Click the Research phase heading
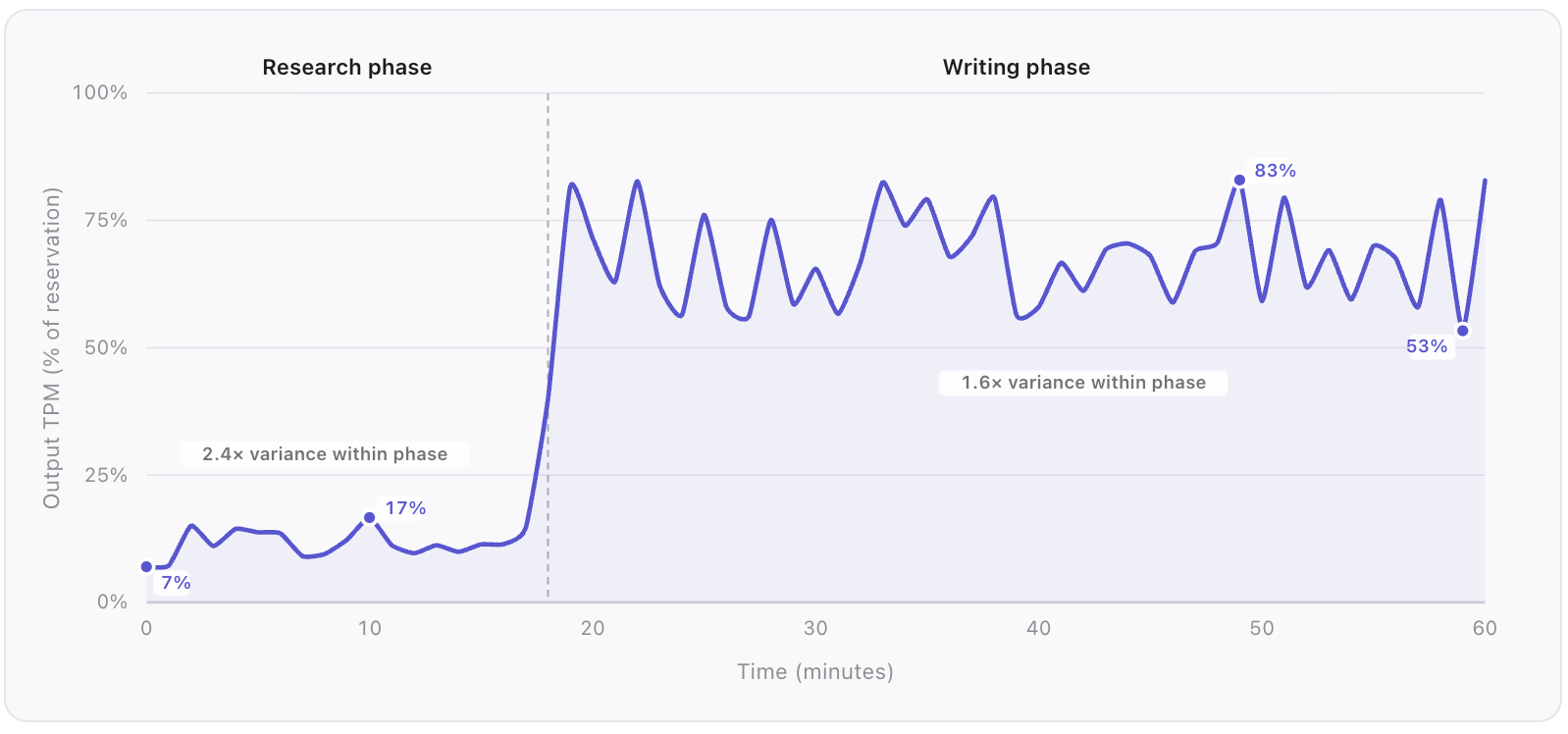The image size is (1568, 734). point(346,68)
